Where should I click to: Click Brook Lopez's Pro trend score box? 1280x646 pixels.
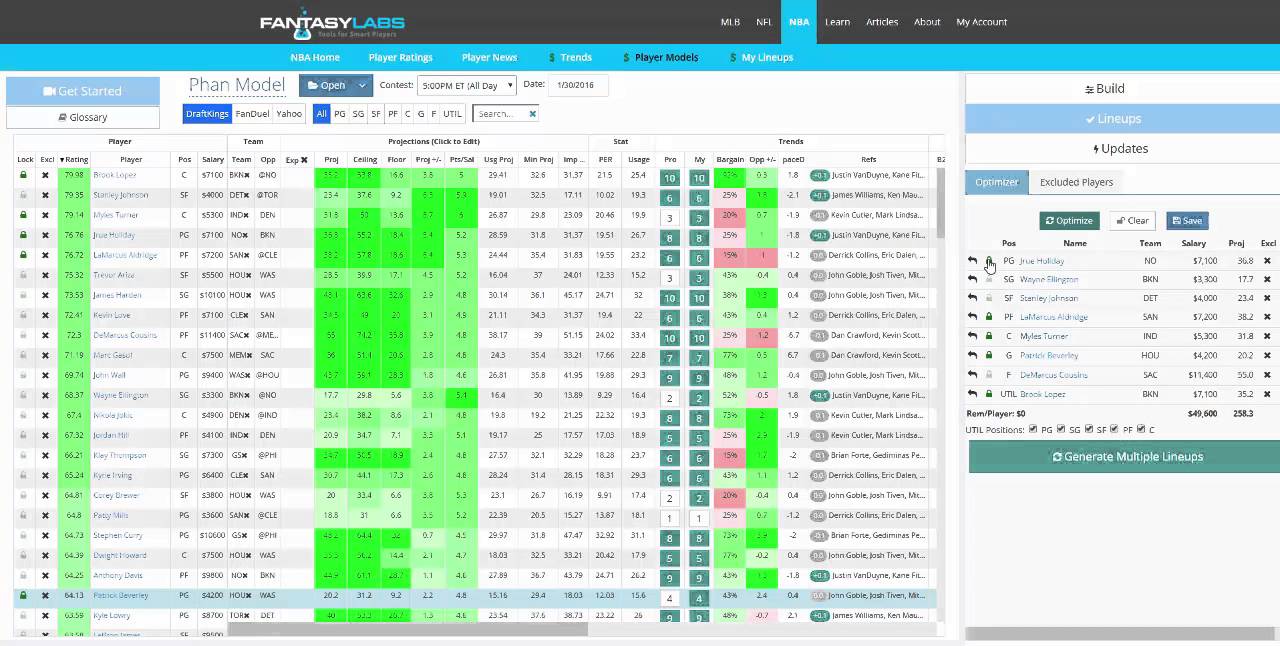pos(670,178)
